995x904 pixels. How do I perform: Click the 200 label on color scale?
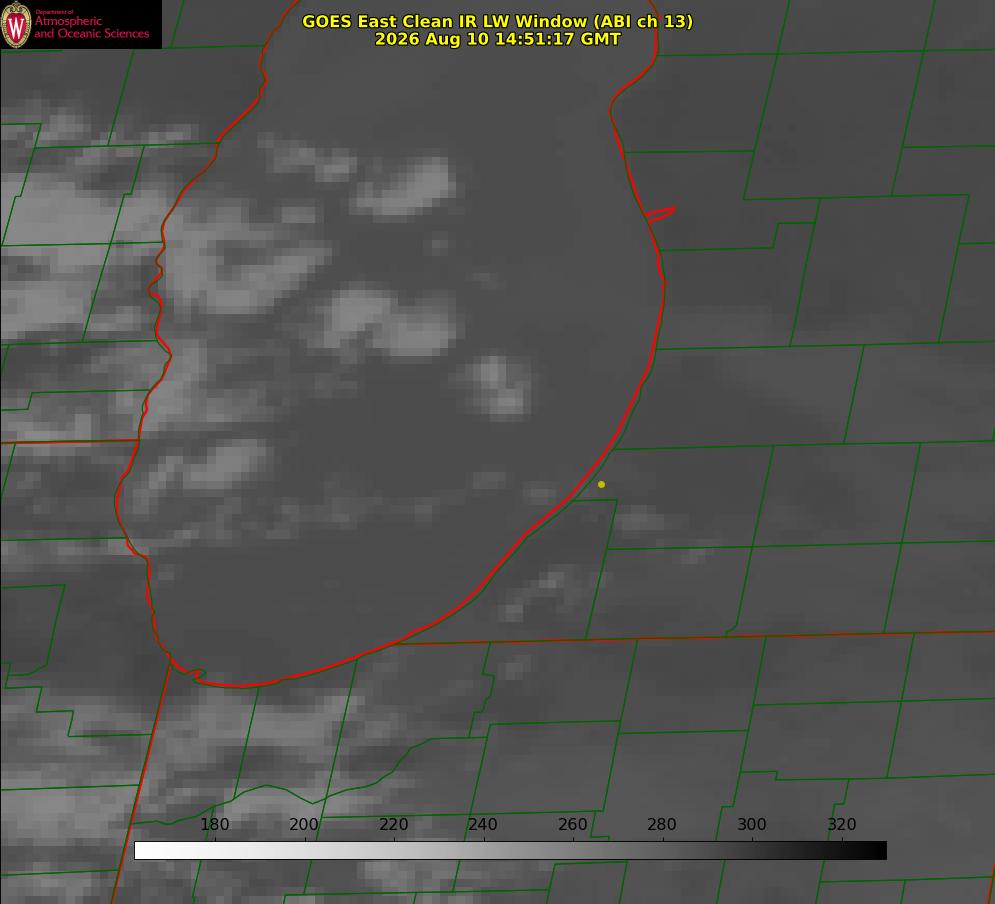coord(304,824)
